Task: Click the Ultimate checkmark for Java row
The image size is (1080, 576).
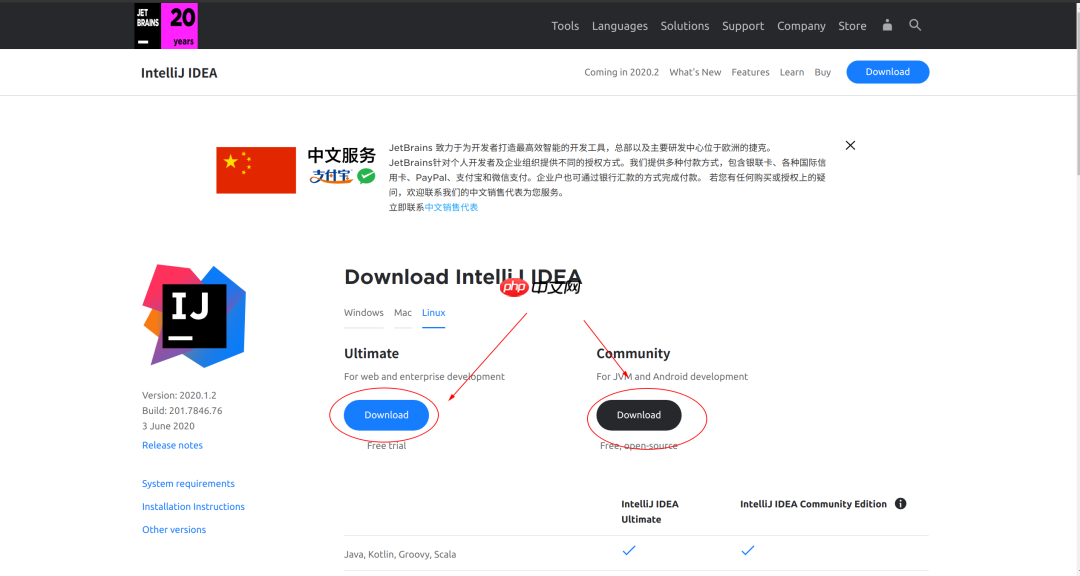Action: (629, 551)
